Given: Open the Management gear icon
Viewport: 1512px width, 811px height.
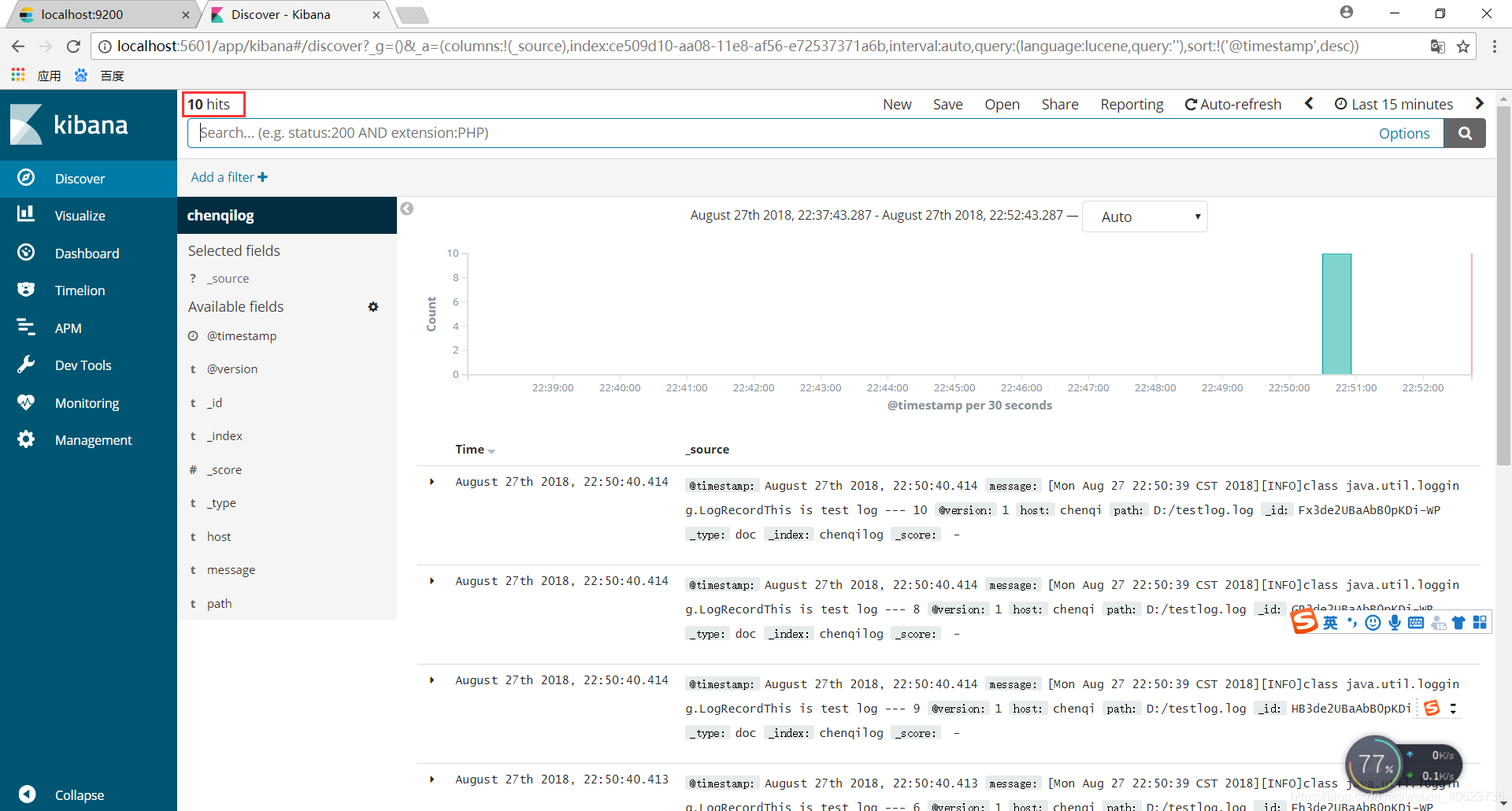Looking at the screenshot, I should coord(26,439).
